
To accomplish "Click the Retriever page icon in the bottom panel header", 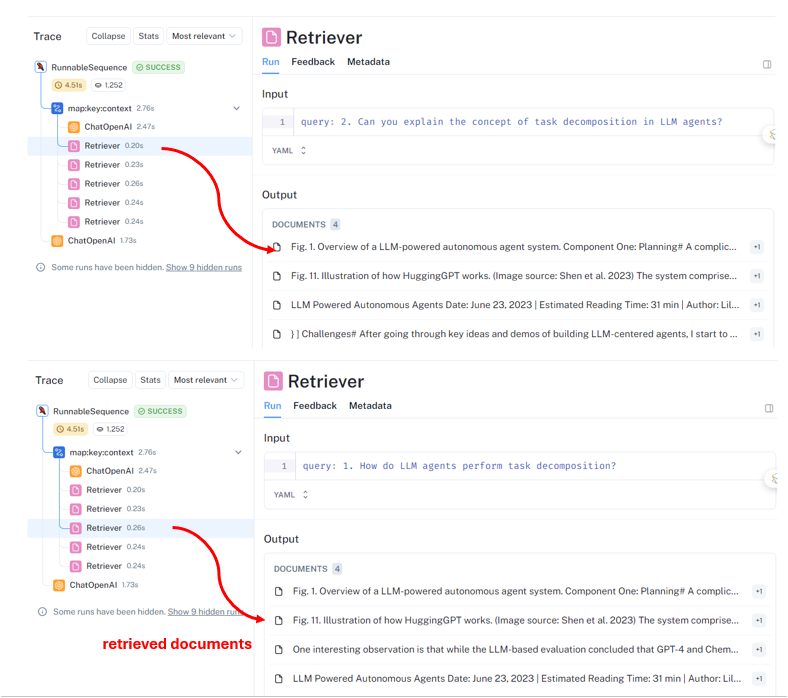I will 273,381.
